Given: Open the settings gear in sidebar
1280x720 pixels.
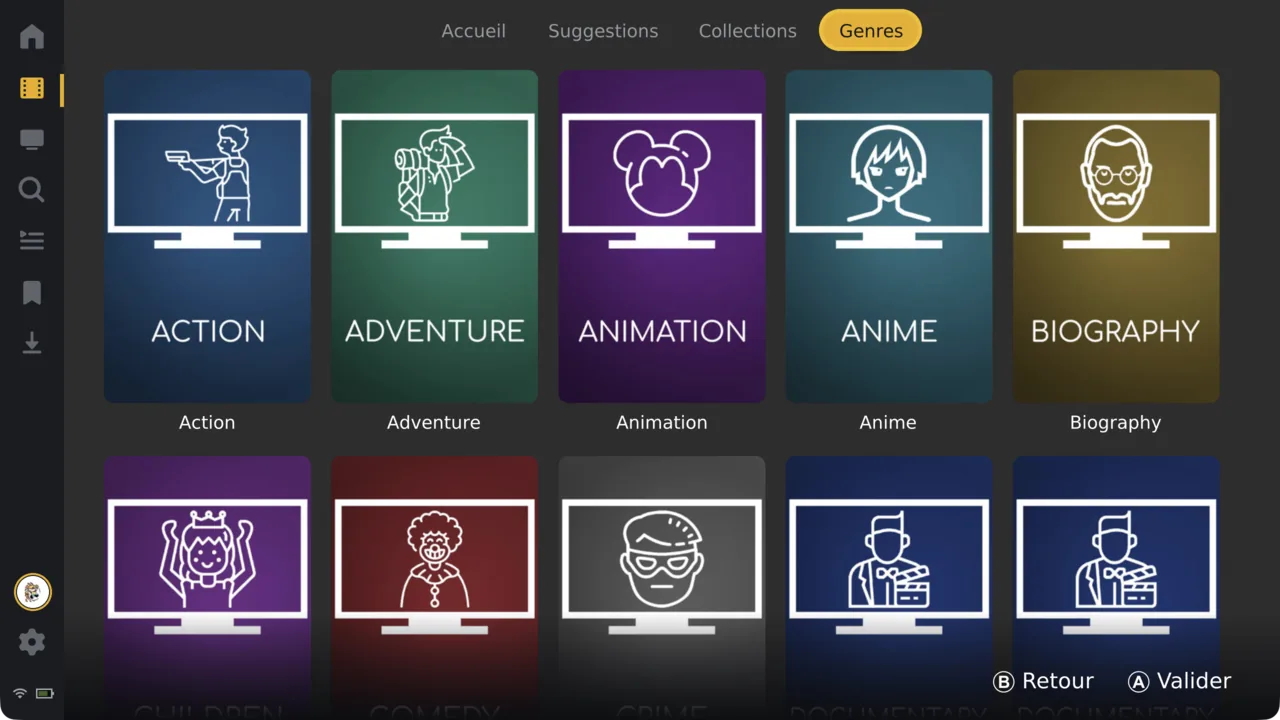Looking at the screenshot, I should click(x=32, y=642).
